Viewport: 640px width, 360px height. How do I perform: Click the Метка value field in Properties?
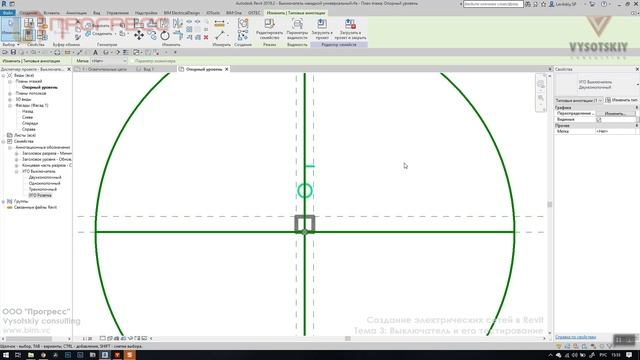coord(615,131)
